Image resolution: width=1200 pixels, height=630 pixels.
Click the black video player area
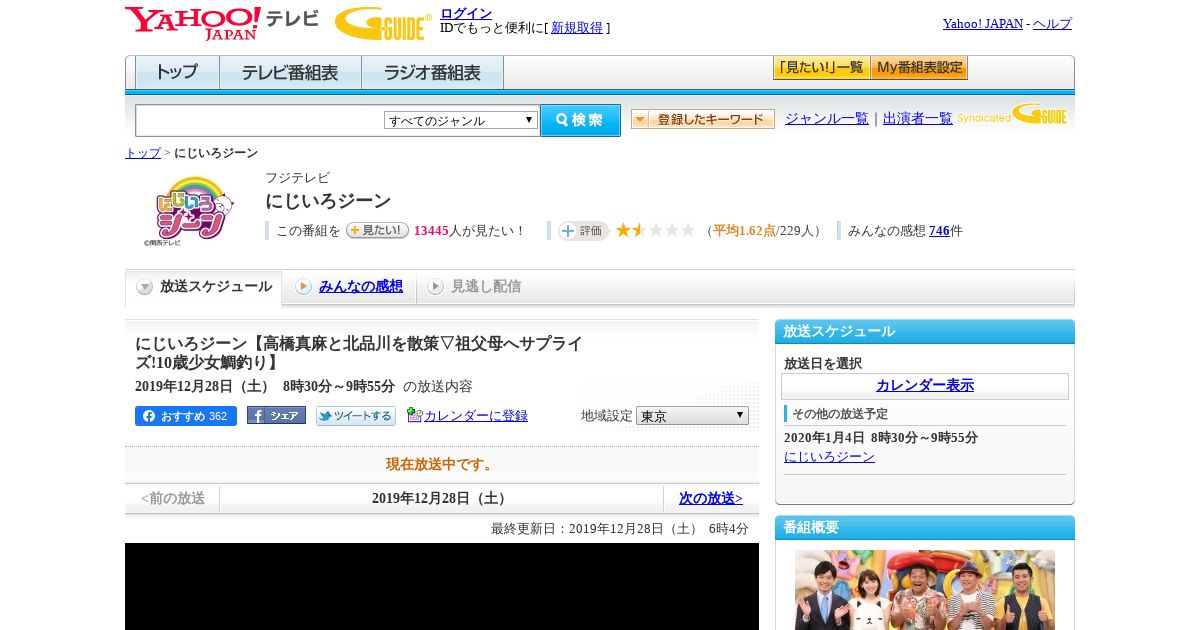442,586
